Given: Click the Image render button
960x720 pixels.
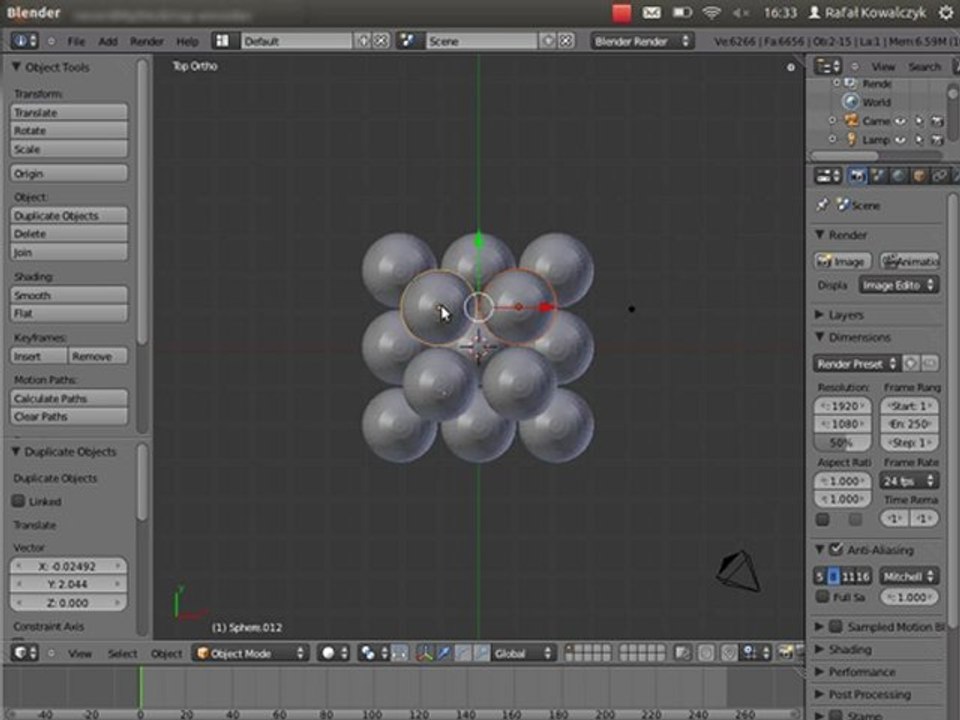Looking at the screenshot, I should tap(842, 261).
